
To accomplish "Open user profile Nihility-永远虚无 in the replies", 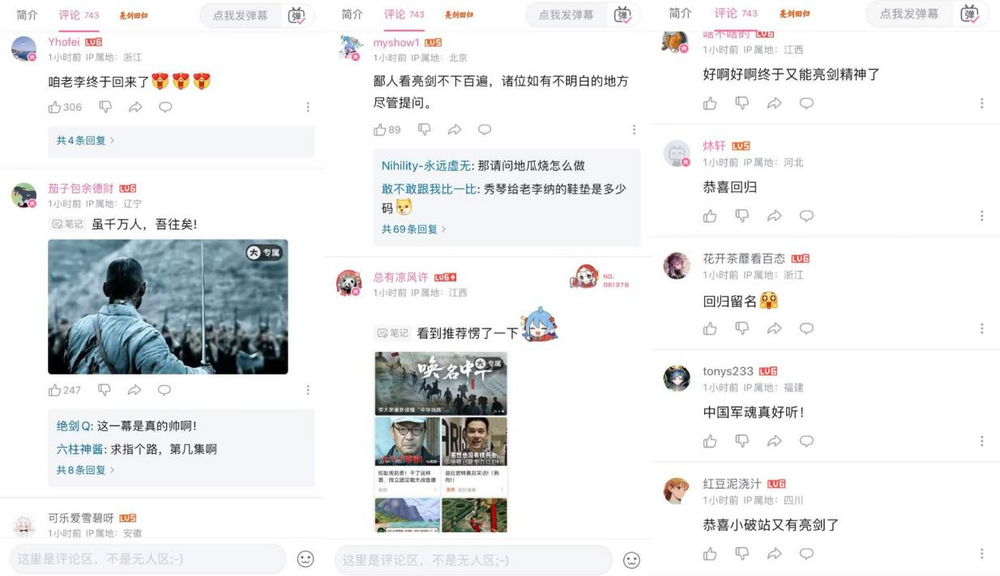I will (427, 166).
